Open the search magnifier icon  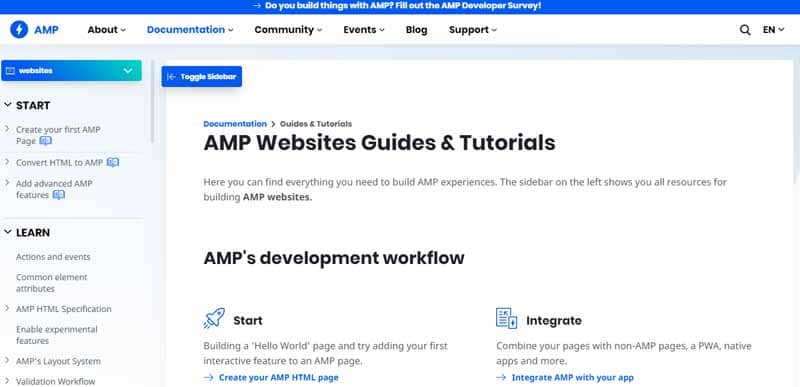(x=745, y=30)
